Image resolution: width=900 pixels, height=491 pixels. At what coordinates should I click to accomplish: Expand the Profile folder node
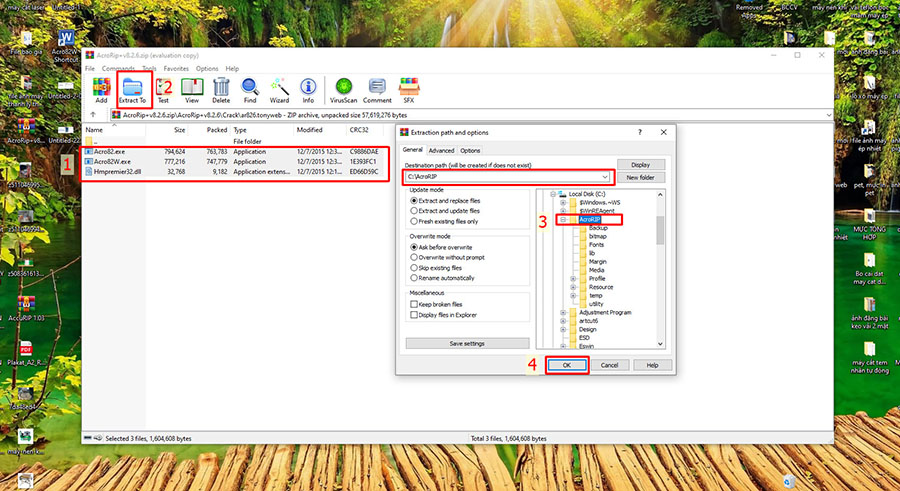click(x=573, y=279)
